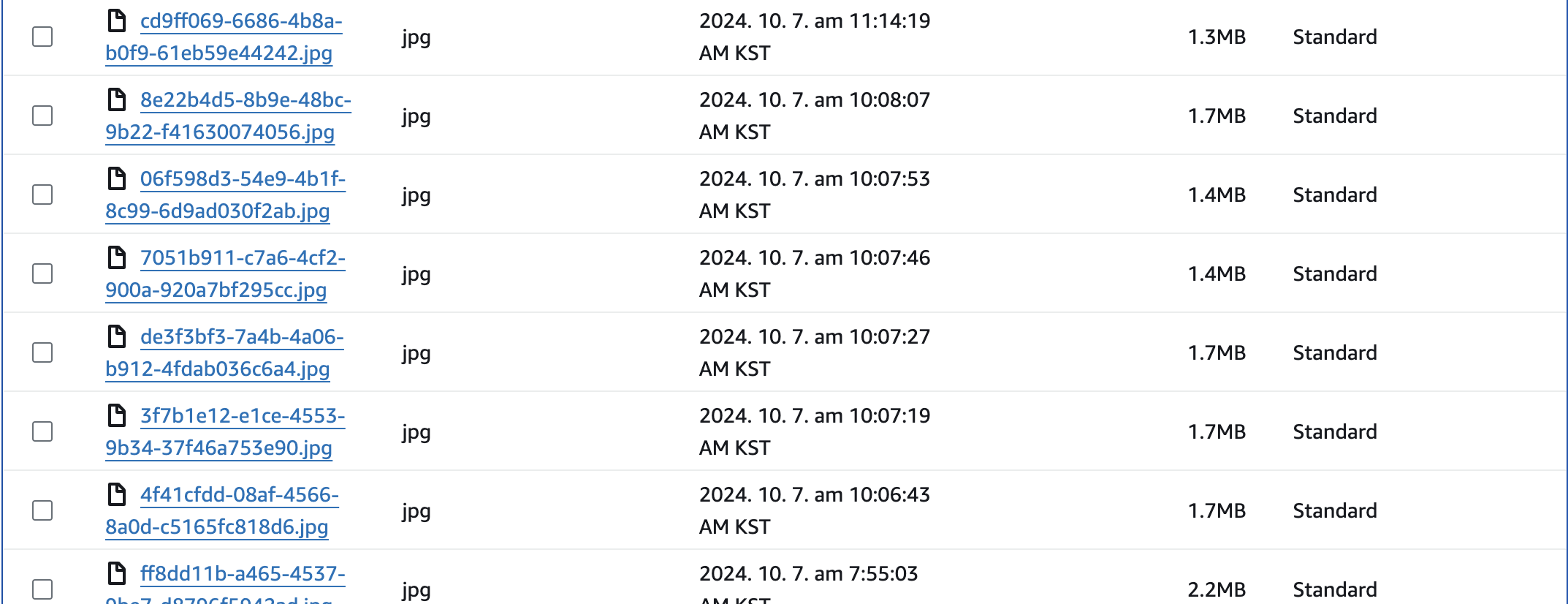The height and width of the screenshot is (604, 1568).
Task: Click file icon beside ff8dd11b object
Action: point(117,573)
